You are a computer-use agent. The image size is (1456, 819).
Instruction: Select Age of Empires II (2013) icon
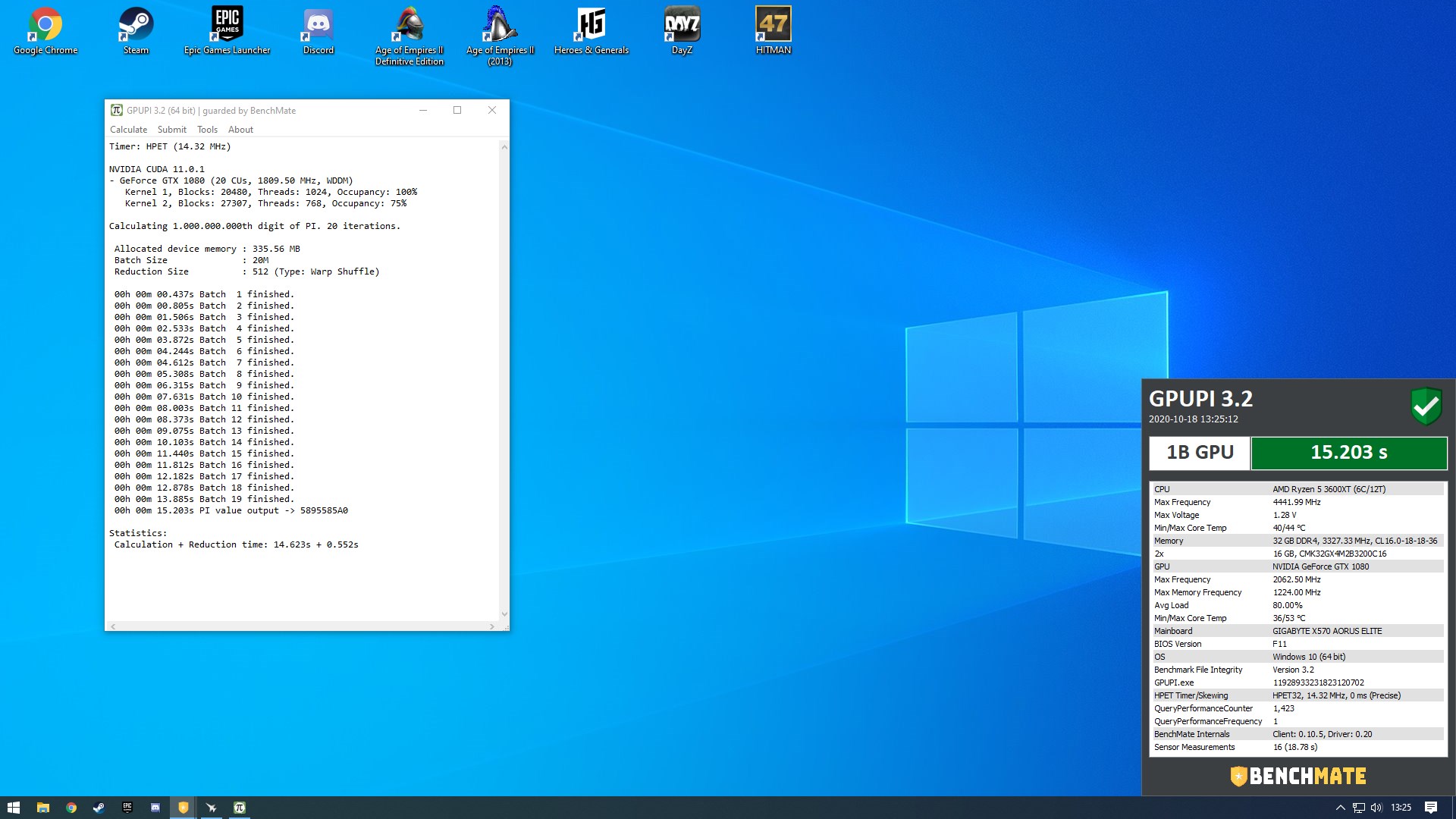(500, 36)
